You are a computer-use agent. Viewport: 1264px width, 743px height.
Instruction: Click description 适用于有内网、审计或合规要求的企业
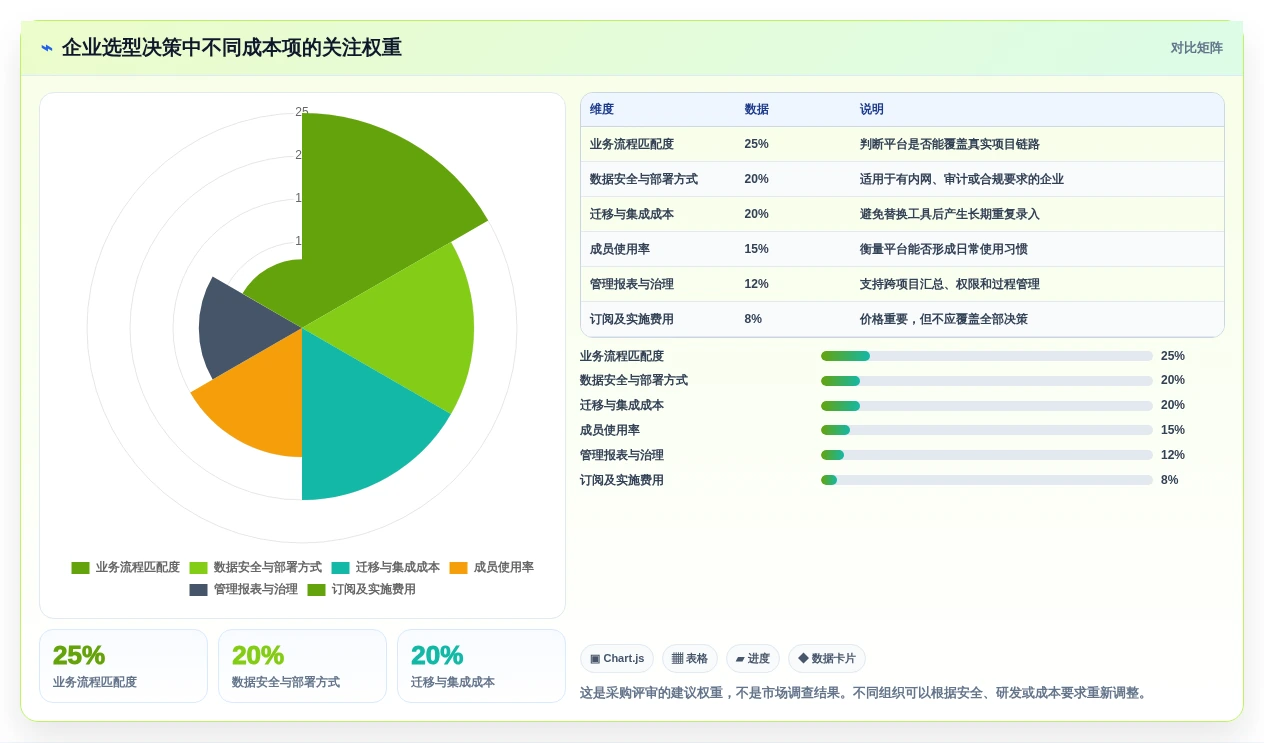pos(962,179)
